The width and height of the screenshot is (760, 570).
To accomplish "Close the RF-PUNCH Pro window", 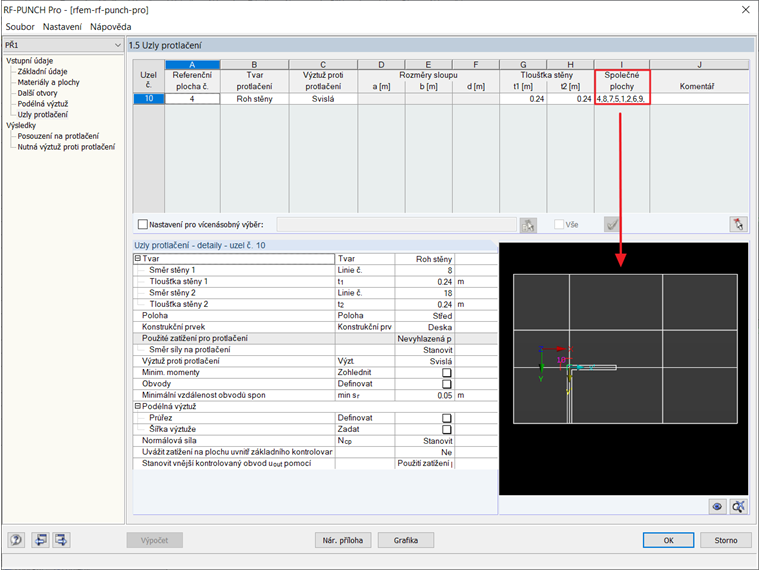I will point(745,10).
